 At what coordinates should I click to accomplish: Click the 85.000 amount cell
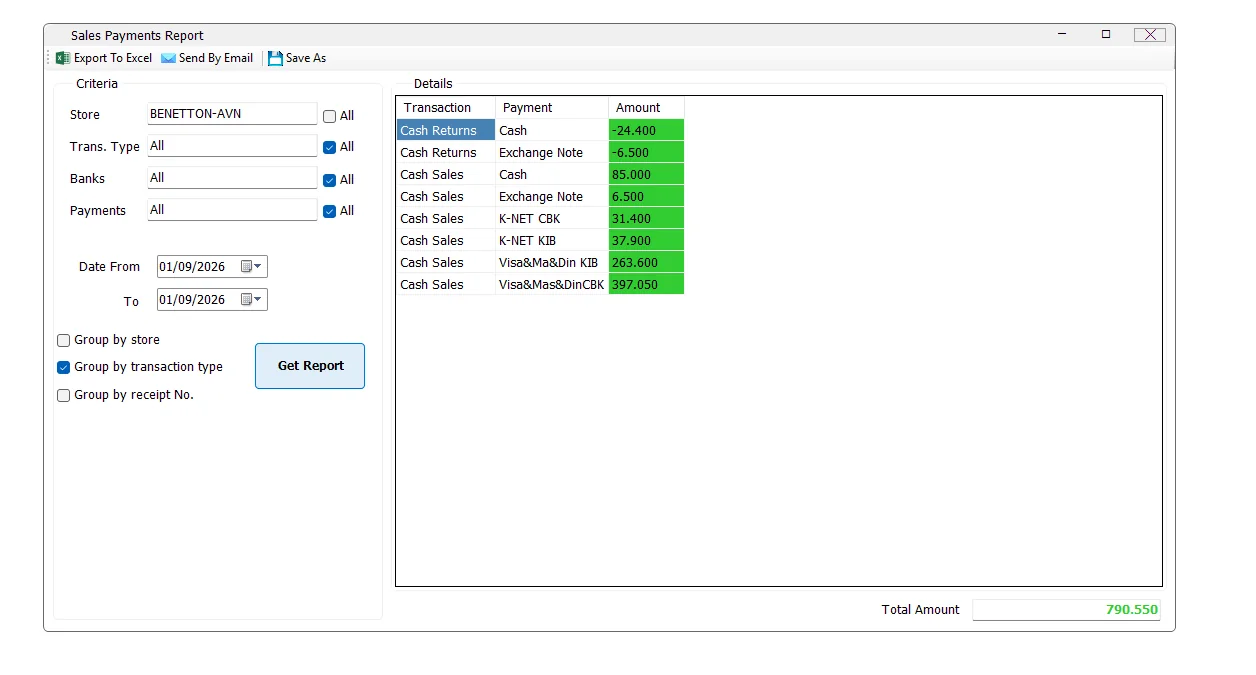646,175
